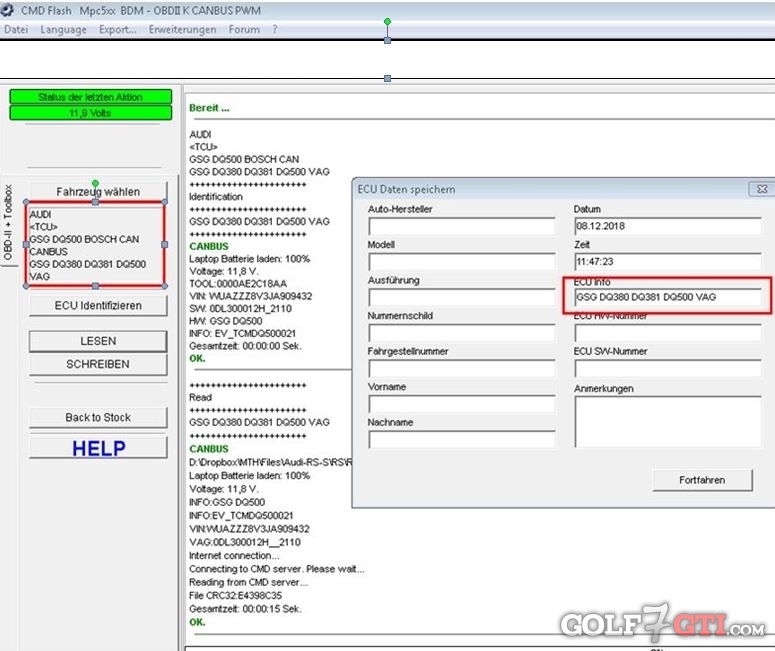775x651 pixels.
Task: Click the LESEN button
Action: tap(98, 341)
